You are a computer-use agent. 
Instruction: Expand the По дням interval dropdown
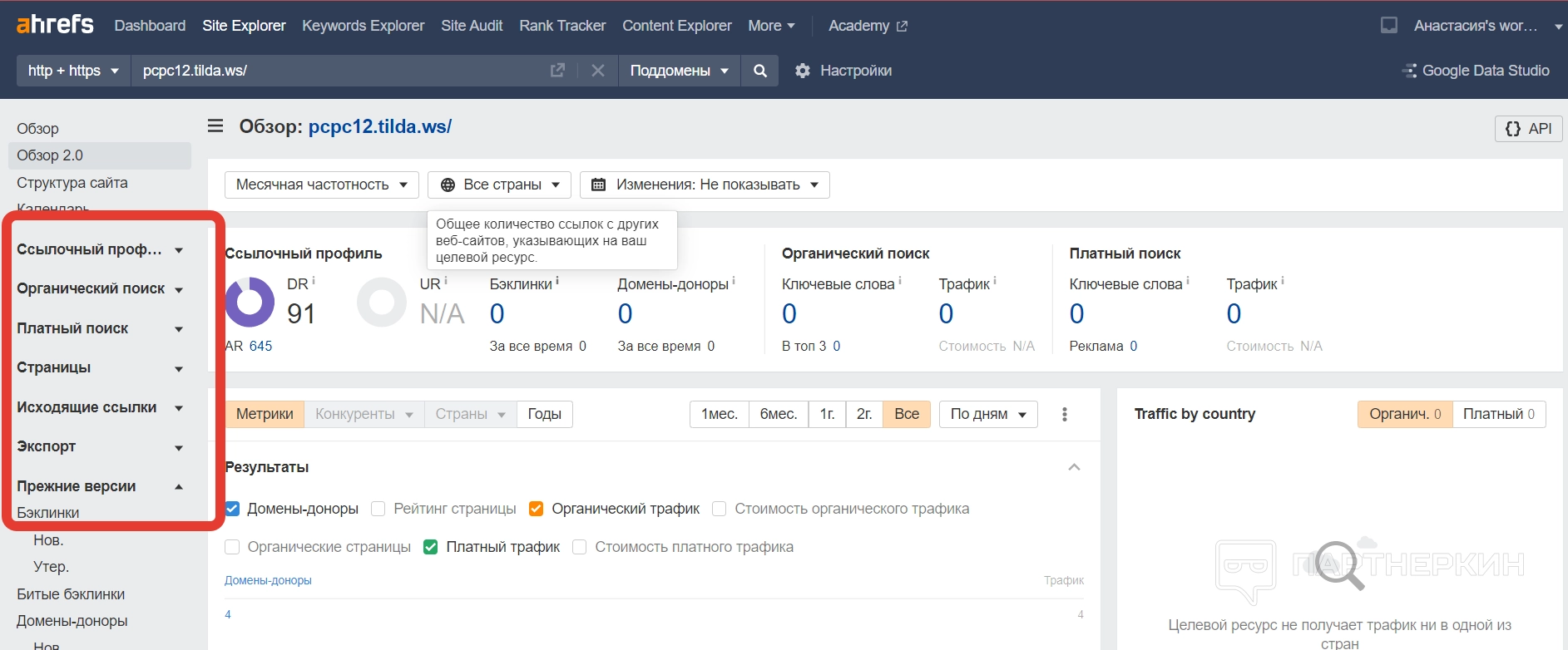(x=987, y=414)
